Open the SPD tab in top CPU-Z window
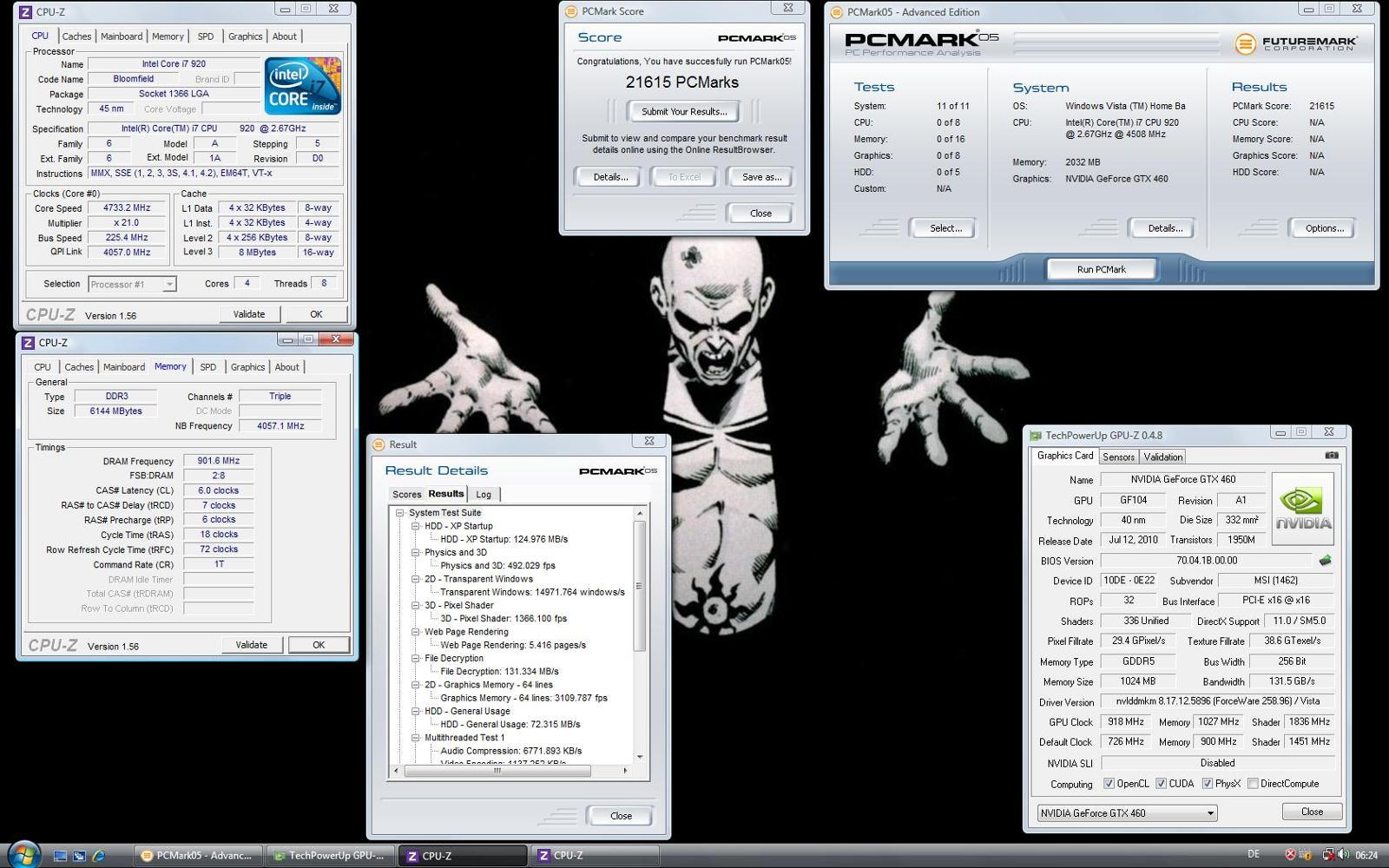Viewport: 1389px width, 868px height. [205, 36]
